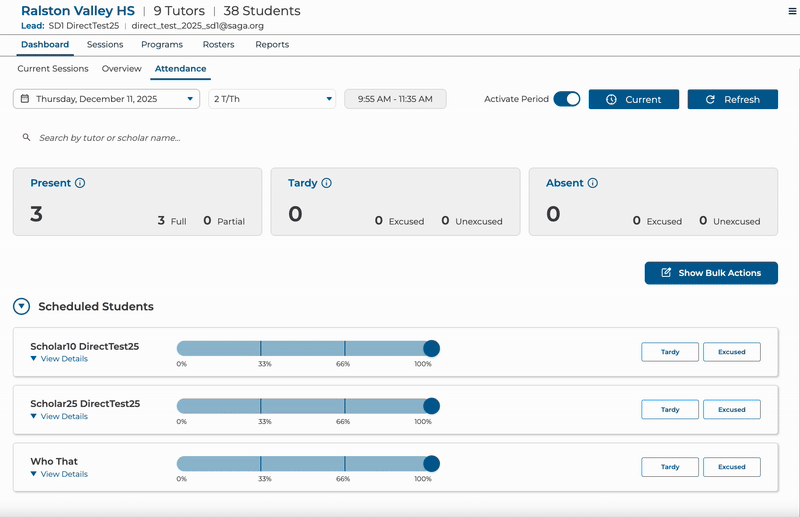
Task: Click the lead email direct_test_2025_sd1@saga.org
Action: (197, 26)
